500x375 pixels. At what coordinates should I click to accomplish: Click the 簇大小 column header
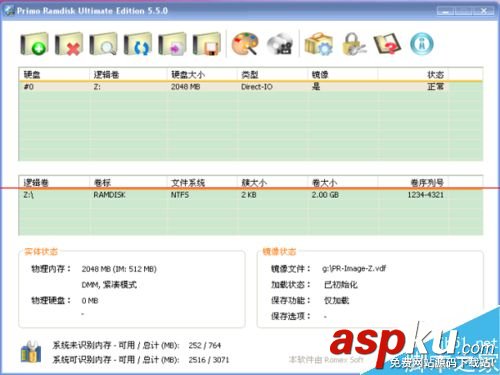click(254, 182)
